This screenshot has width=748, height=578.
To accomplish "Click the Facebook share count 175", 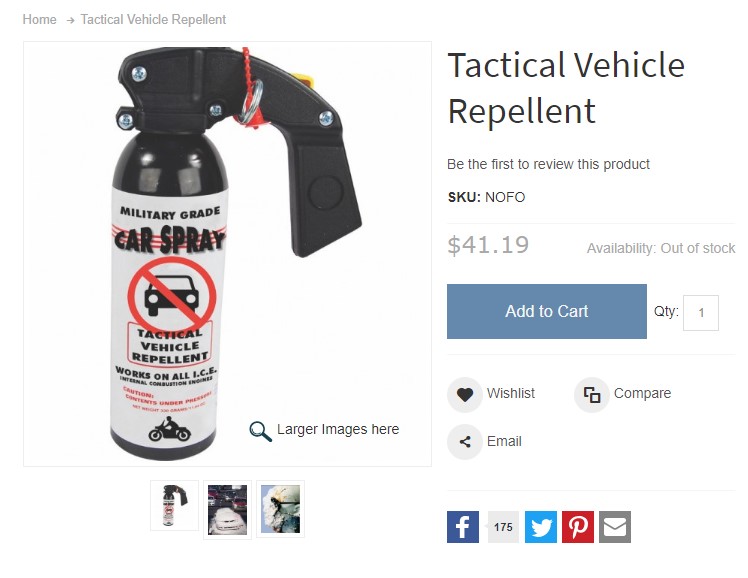I will tap(503, 527).
